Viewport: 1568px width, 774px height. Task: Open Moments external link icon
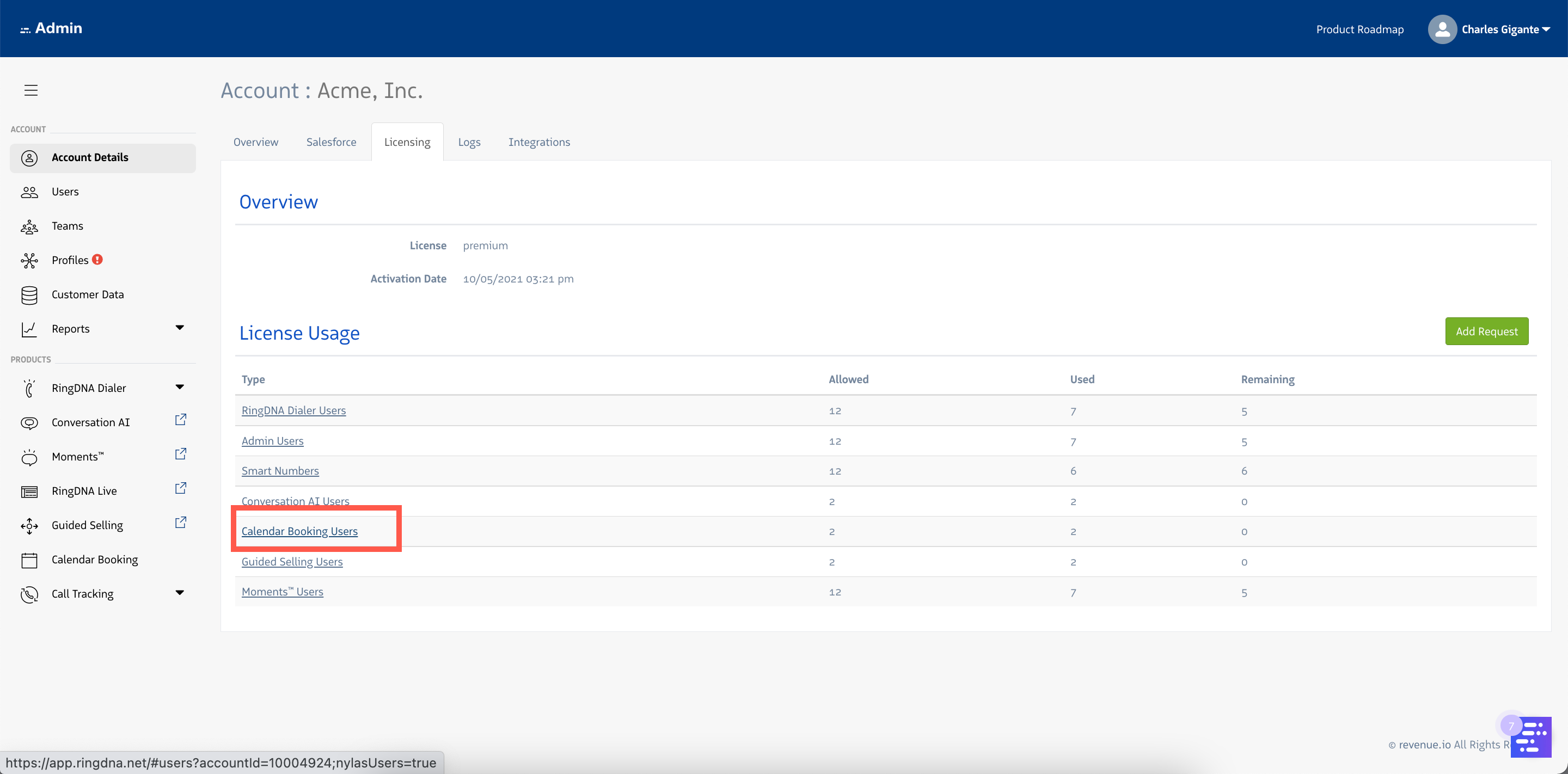(180, 454)
